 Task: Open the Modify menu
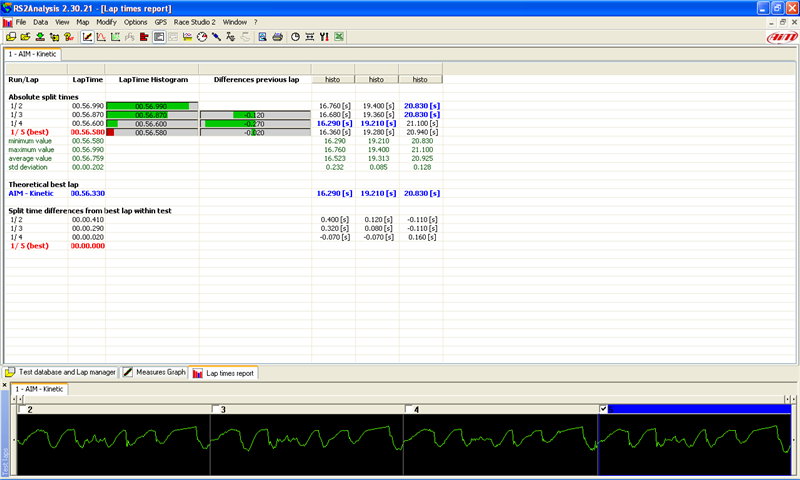click(x=106, y=22)
